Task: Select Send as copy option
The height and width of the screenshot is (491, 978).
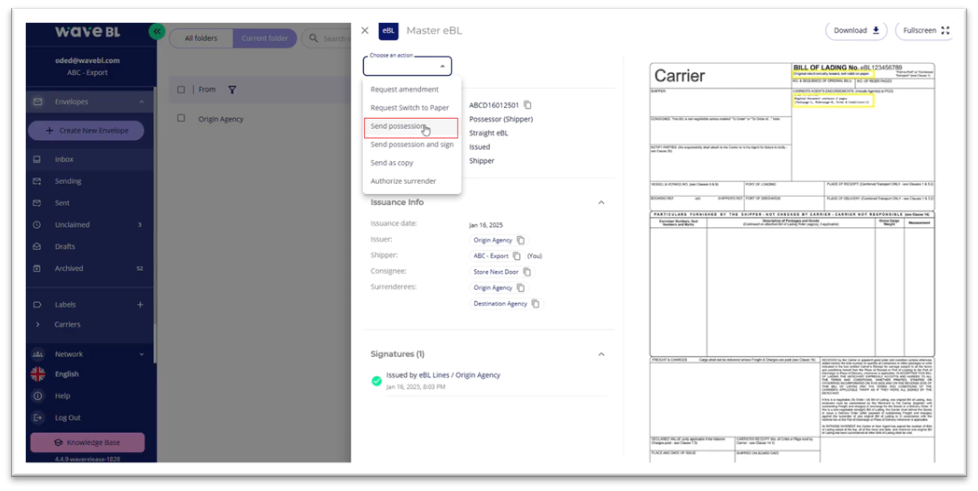Action: (392, 162)
